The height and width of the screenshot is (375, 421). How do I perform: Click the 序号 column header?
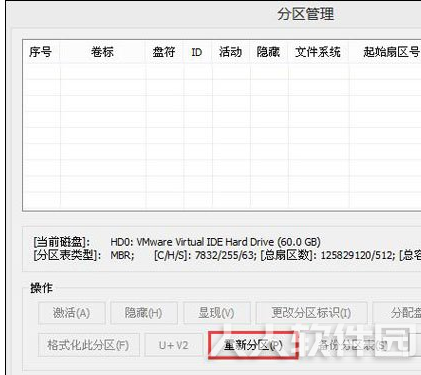[x=41, y=52]
